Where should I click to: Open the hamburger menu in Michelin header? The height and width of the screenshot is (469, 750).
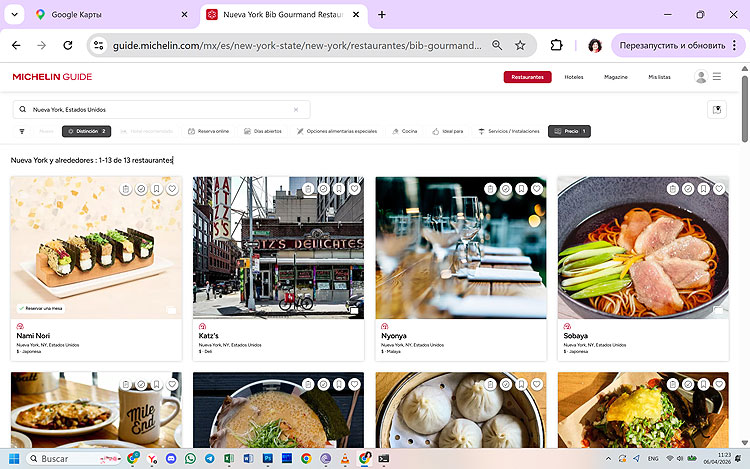pyautogui.click(x=717, y=77)
